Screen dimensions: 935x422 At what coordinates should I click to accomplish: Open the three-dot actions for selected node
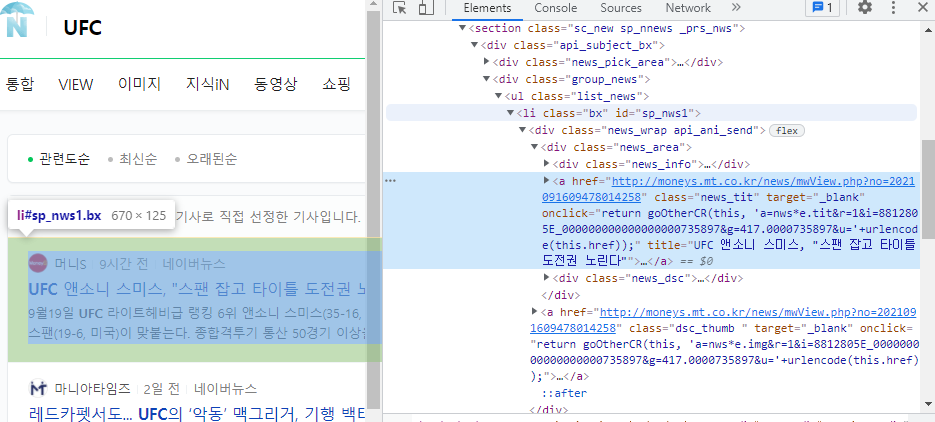[391, 181]
